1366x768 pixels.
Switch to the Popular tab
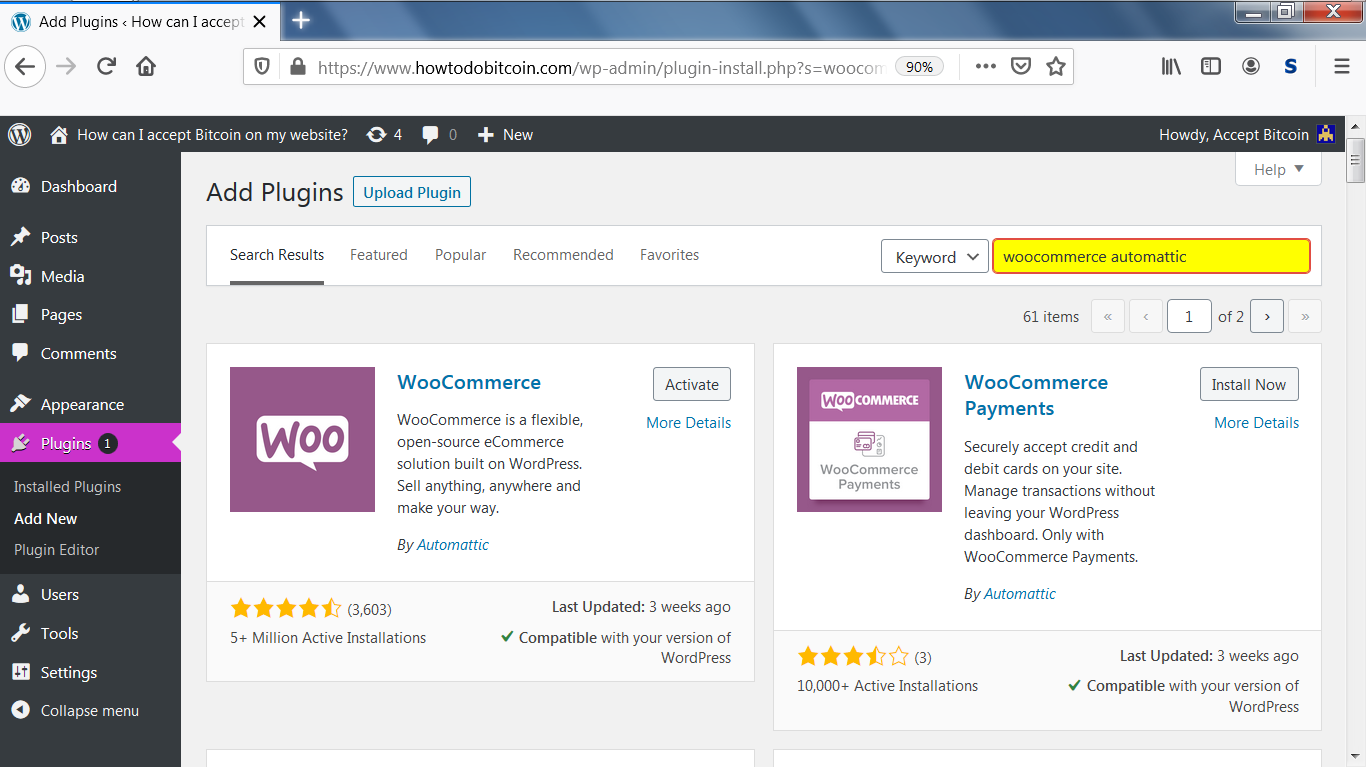coord(461,255)
